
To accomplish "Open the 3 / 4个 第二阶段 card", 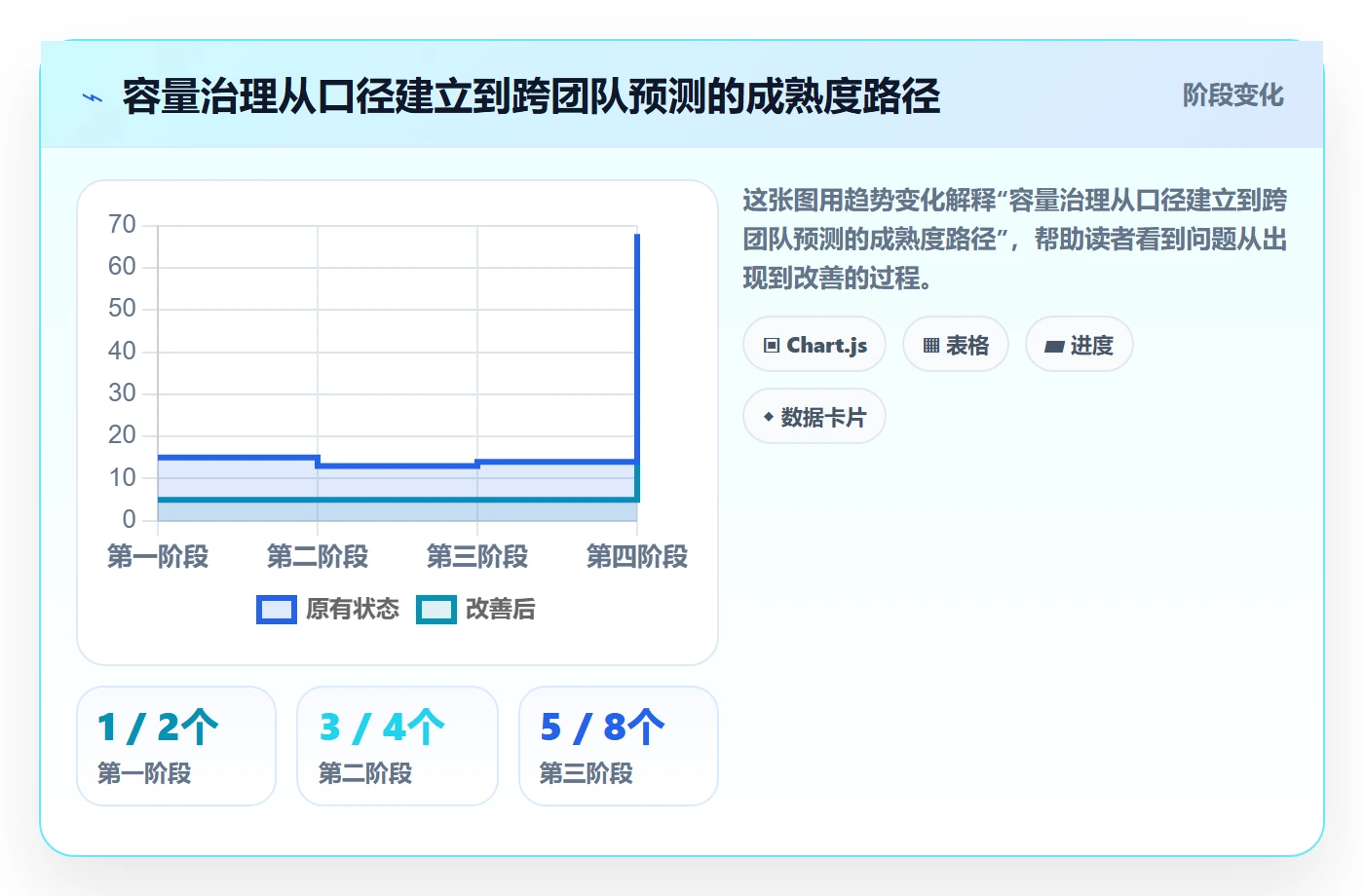I will click(398, 746).
